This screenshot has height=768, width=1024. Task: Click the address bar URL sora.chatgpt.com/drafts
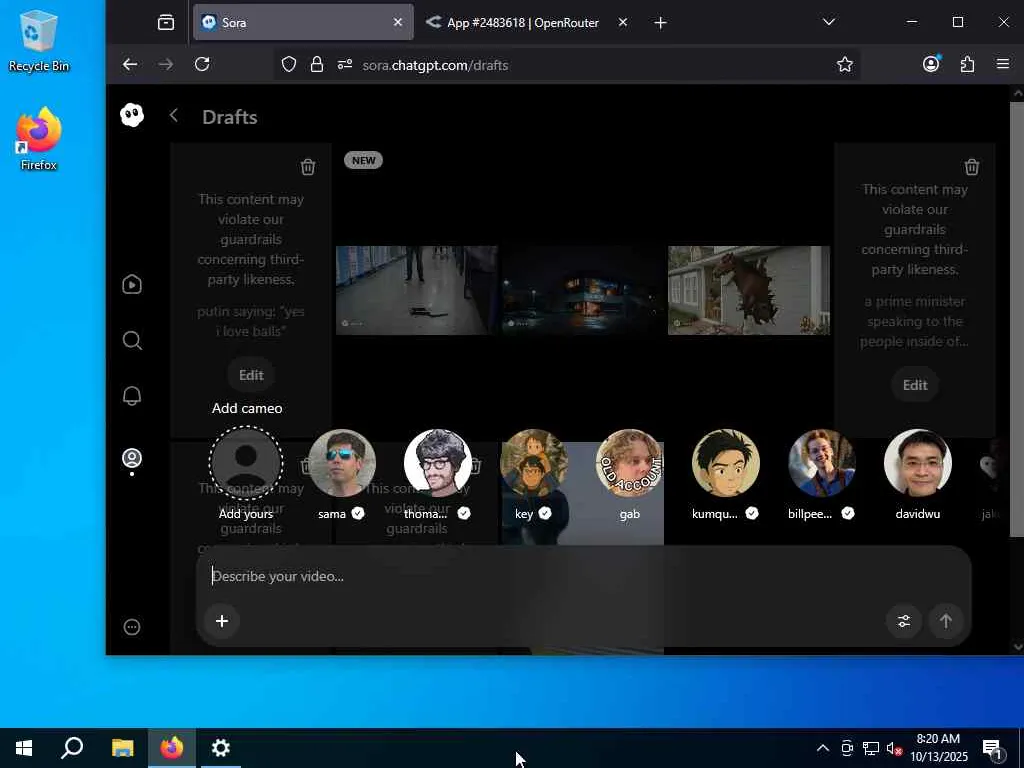click(x=435, y=65)
